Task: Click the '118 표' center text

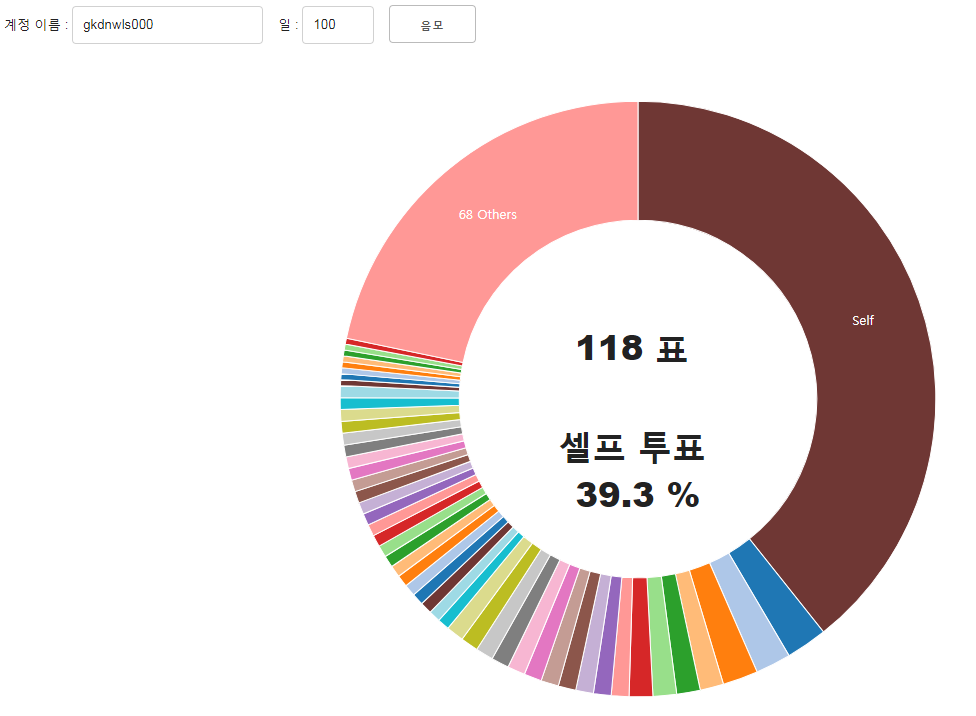Action: [631, 348]
